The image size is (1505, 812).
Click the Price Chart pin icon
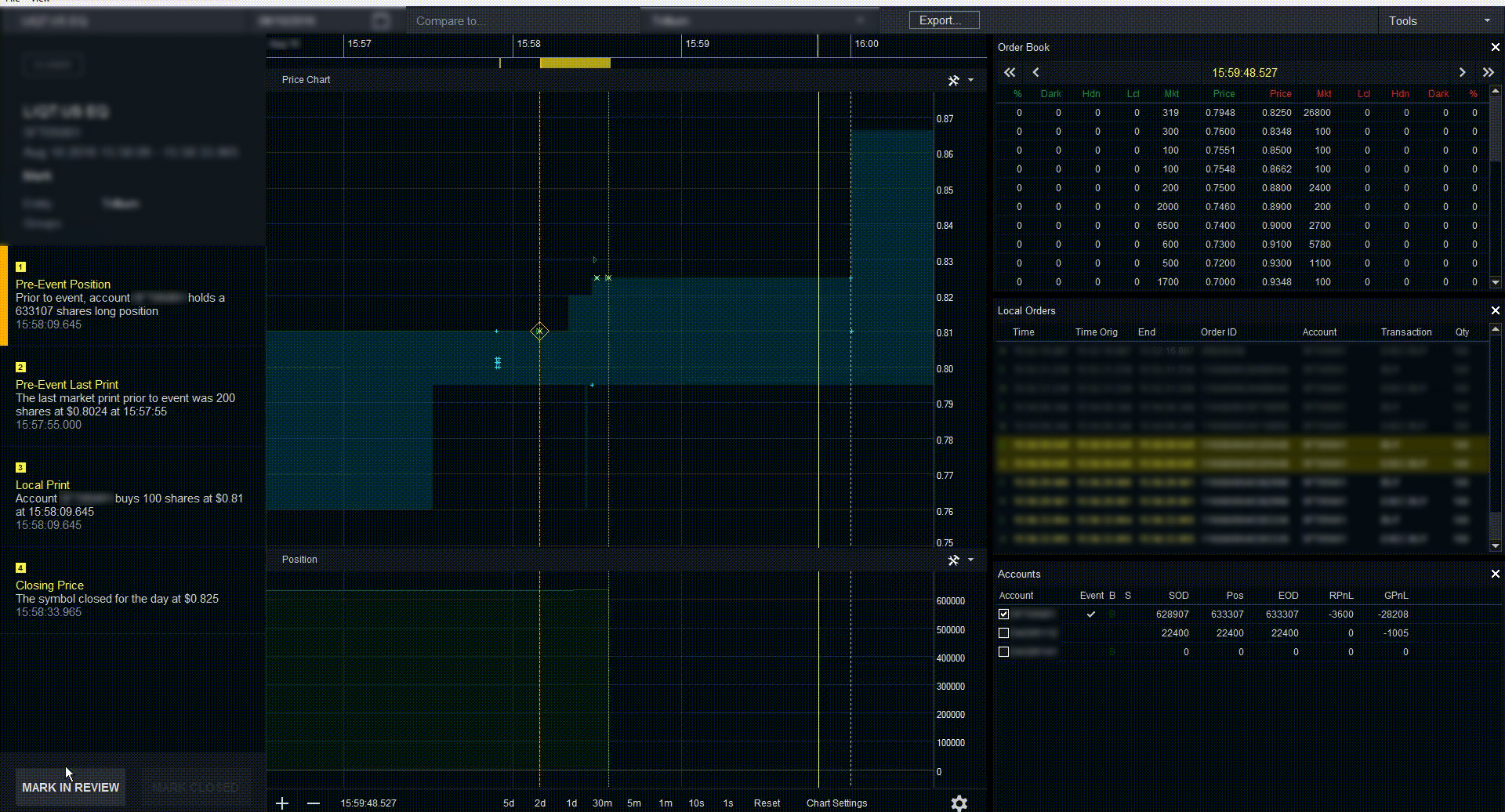coord(953,81)
